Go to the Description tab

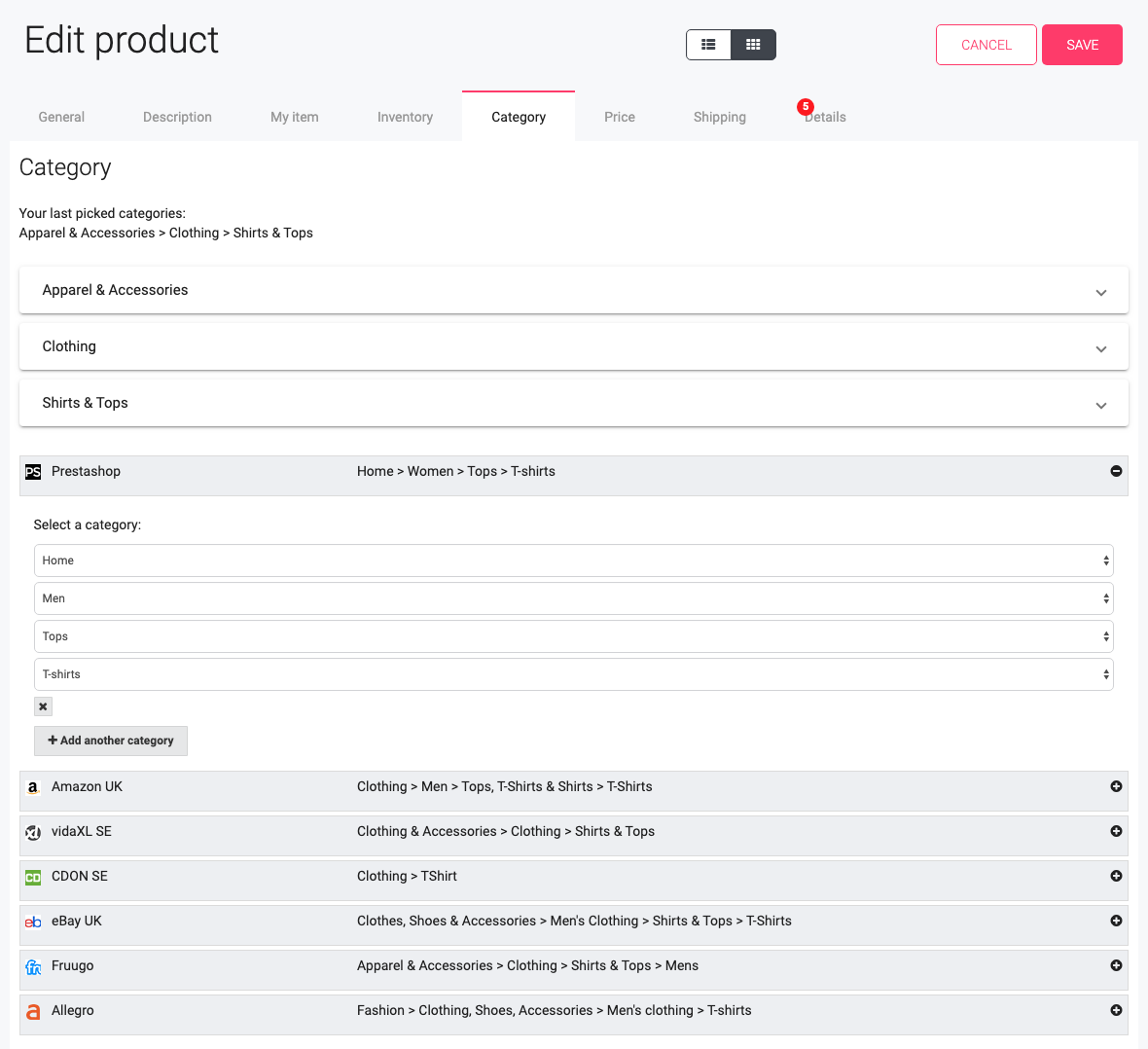177,117
